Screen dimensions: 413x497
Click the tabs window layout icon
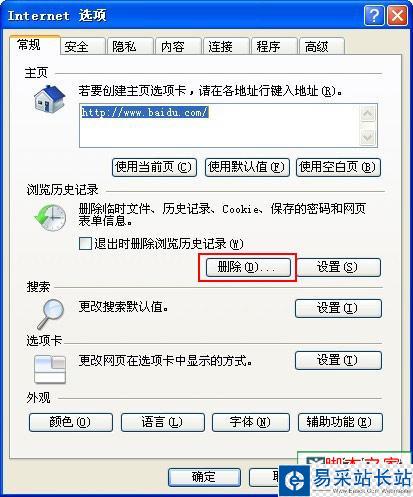(x=50, y=369)
